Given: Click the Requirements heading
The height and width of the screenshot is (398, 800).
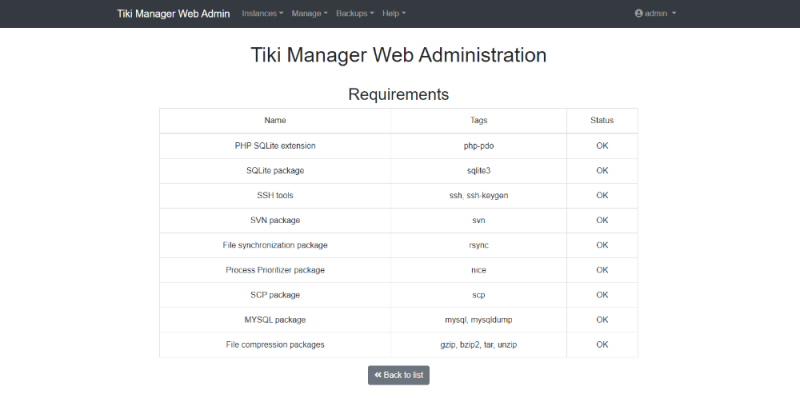Looking at the screenshot, I should click(x=398, y=94).
